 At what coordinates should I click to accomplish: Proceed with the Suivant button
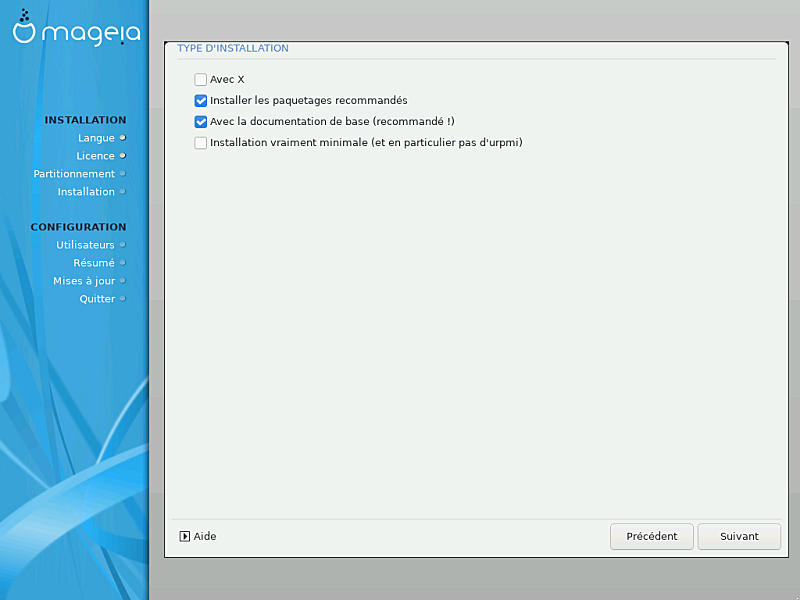pos(739,536)
